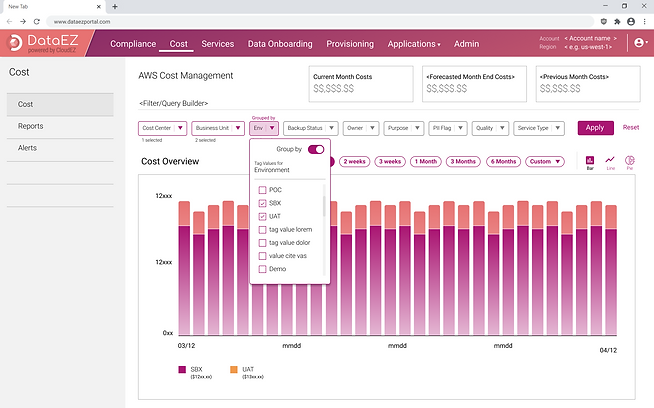Open the Compliance tab

[x=133, y=44]
